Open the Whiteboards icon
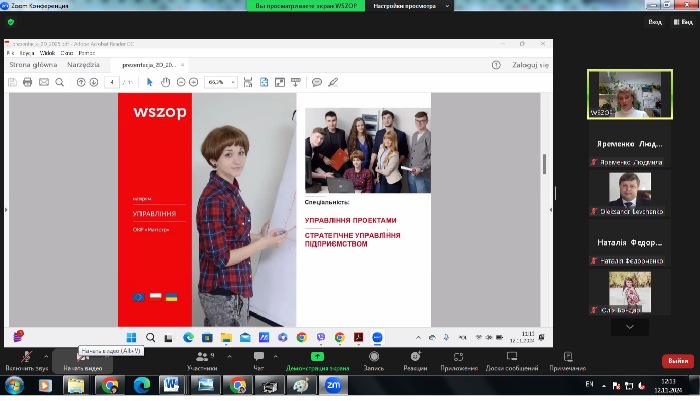This screenshot has height=401, width=700. [x=510, y=357]
